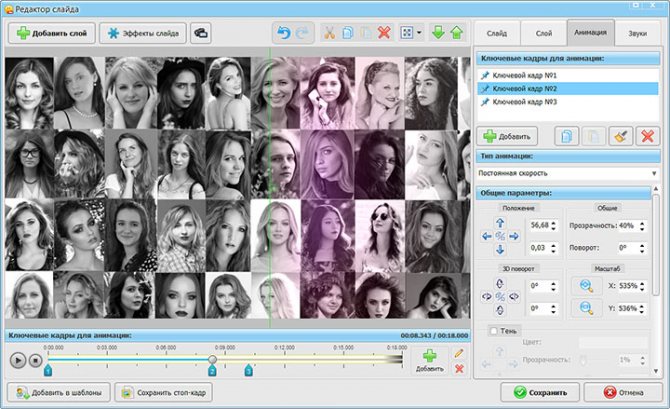Move the layer down with the green down arrow
The height and width of the screenshot is (409, 670).
438,33
